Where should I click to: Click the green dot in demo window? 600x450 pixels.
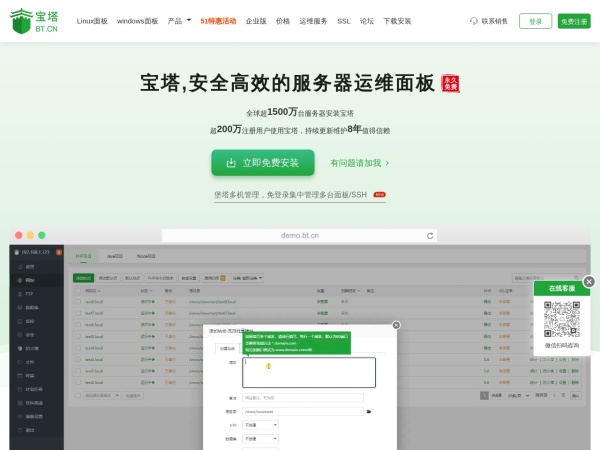click(42, 235)
